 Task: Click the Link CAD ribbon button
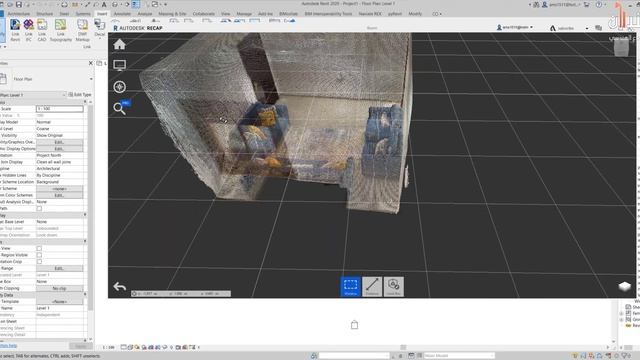(x=42, y=31)
